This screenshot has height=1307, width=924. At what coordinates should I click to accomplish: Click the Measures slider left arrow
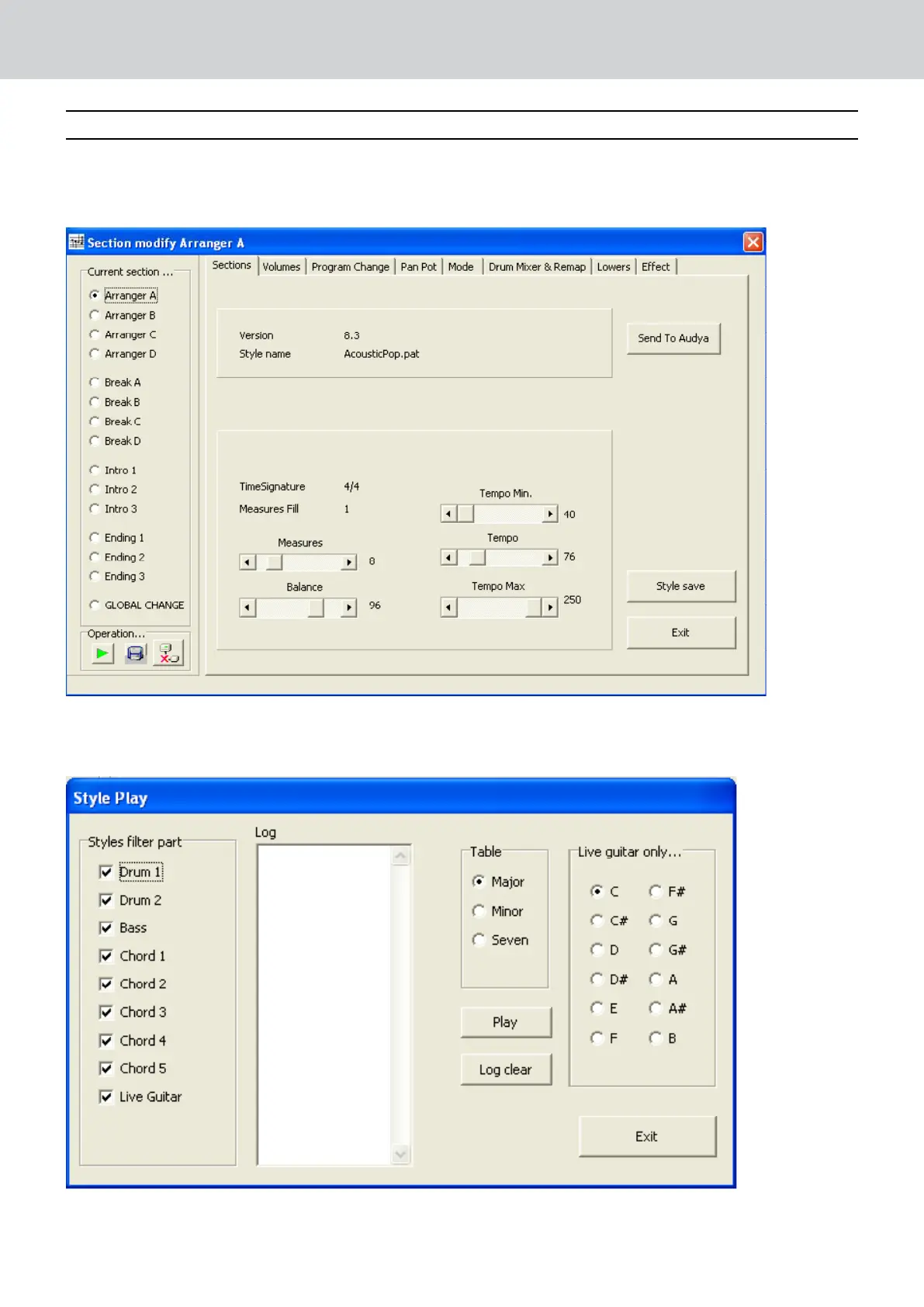point(247,562)
